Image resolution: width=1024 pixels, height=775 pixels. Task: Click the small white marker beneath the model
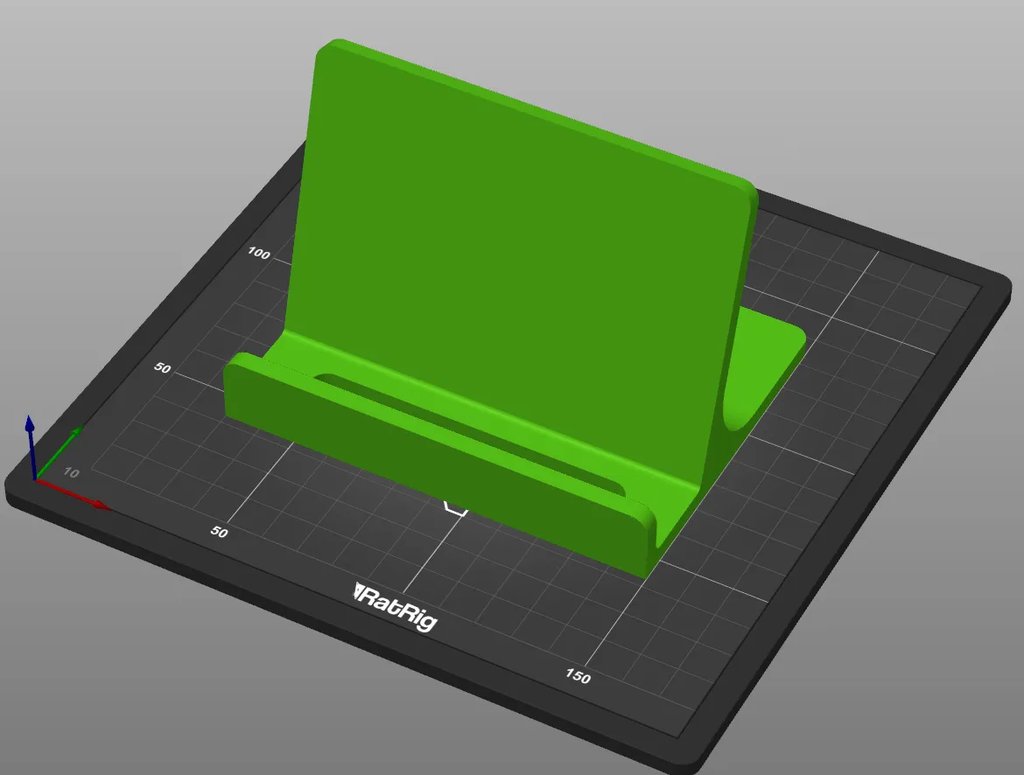(455, 507)
